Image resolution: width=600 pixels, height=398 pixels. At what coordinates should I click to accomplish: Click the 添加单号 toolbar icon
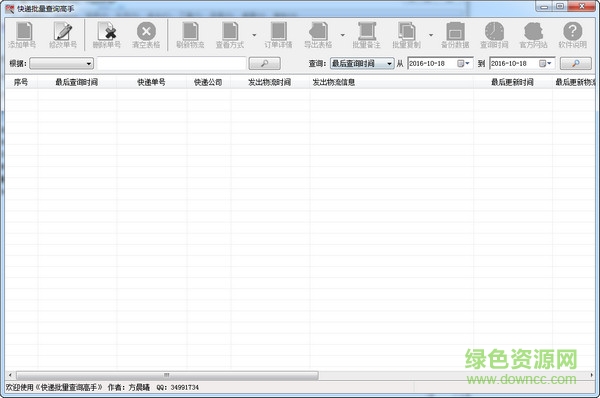(x=23, y=35)
